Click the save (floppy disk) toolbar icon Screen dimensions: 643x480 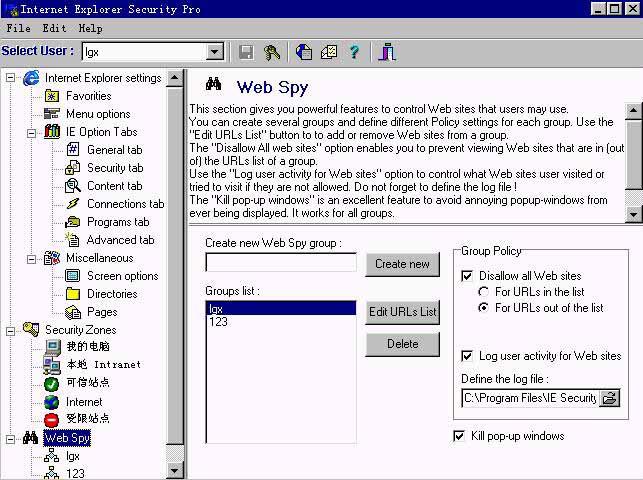(246, 52)
